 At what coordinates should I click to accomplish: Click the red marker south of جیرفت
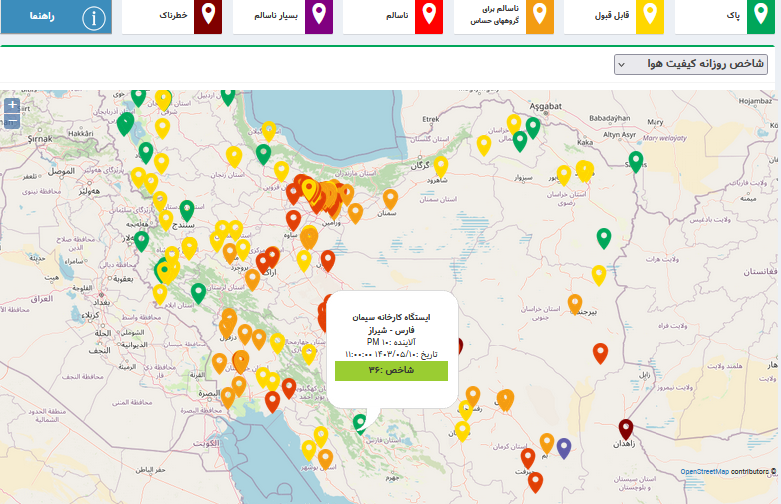535,482
